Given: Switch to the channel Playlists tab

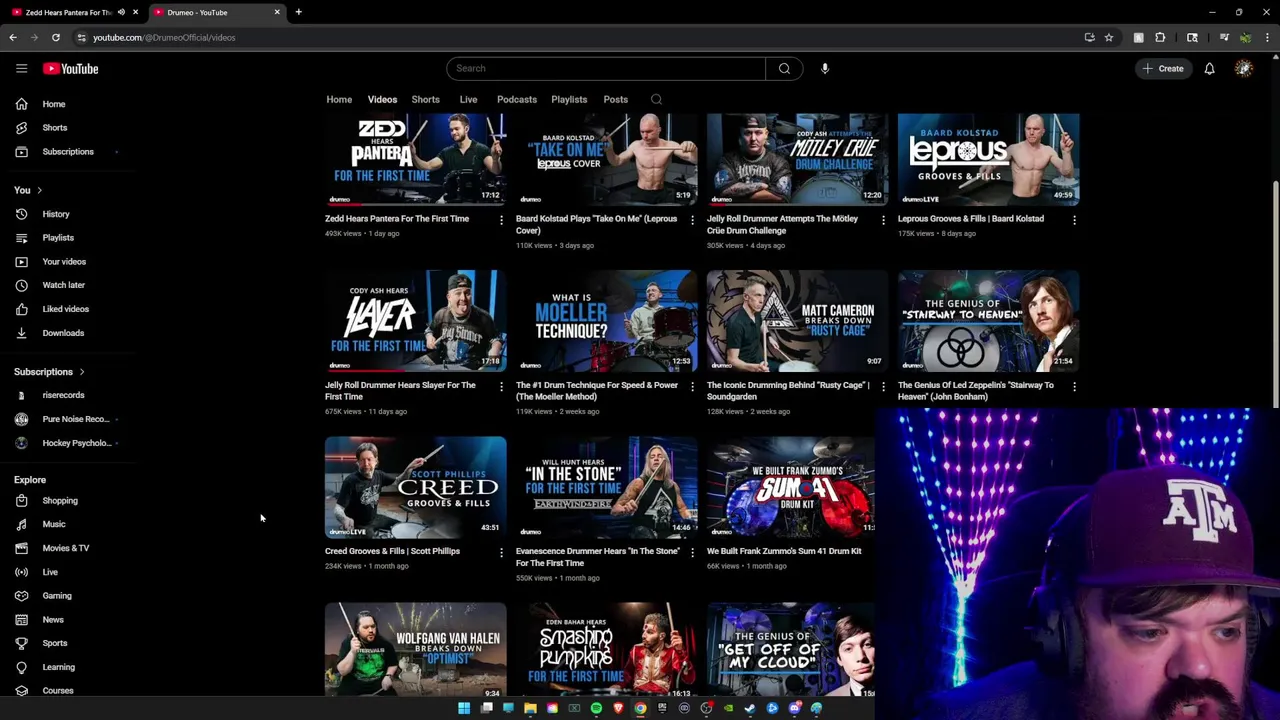Looking at the screenshot, I should pos(569,99).
